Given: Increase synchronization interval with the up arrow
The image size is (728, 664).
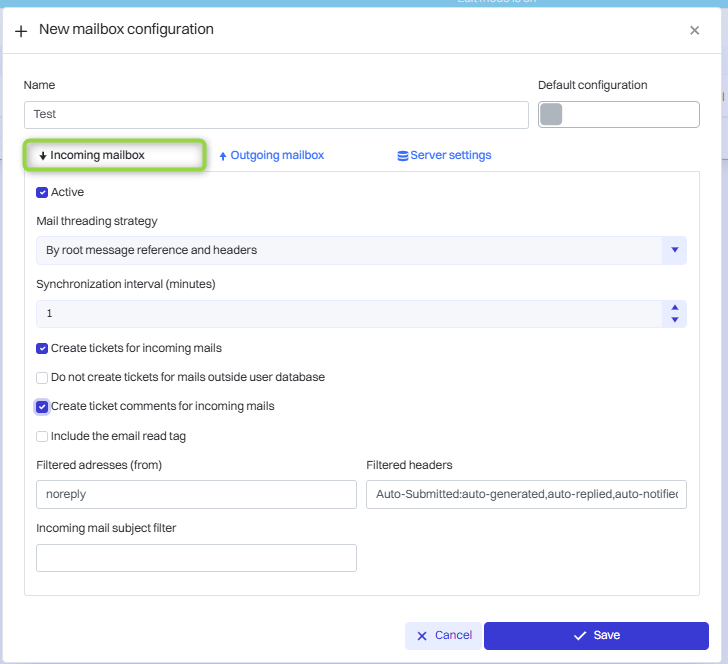Looking at the screenshot, I should click(x=675, y=308).
